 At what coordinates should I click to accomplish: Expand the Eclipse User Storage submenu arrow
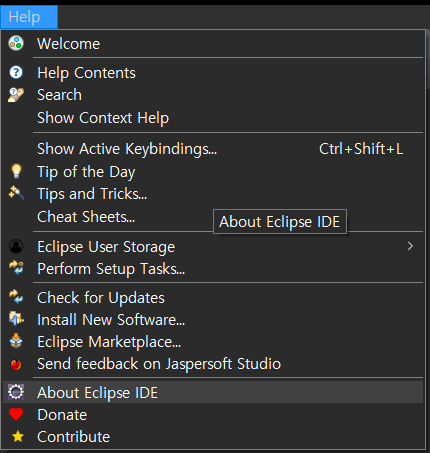pyautogui.click(x=410, y=246)
